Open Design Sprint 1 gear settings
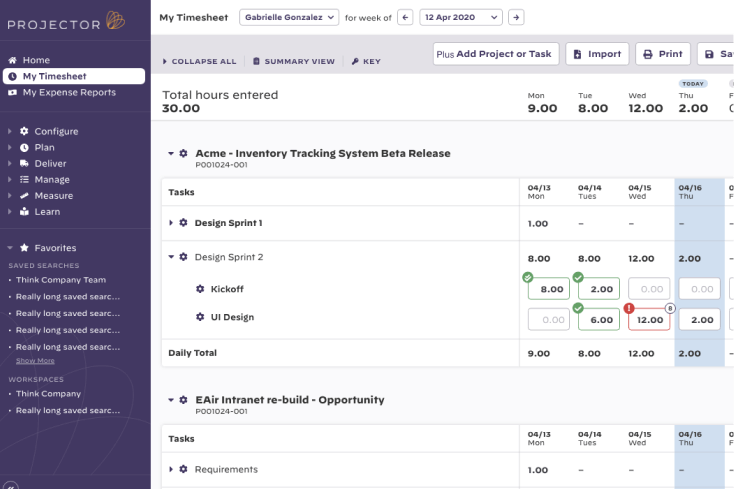 184,223
